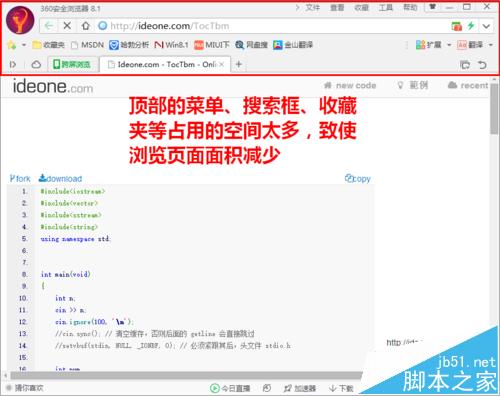Click the fork link
The image size is (500, 396).
(x=20, y=179)
